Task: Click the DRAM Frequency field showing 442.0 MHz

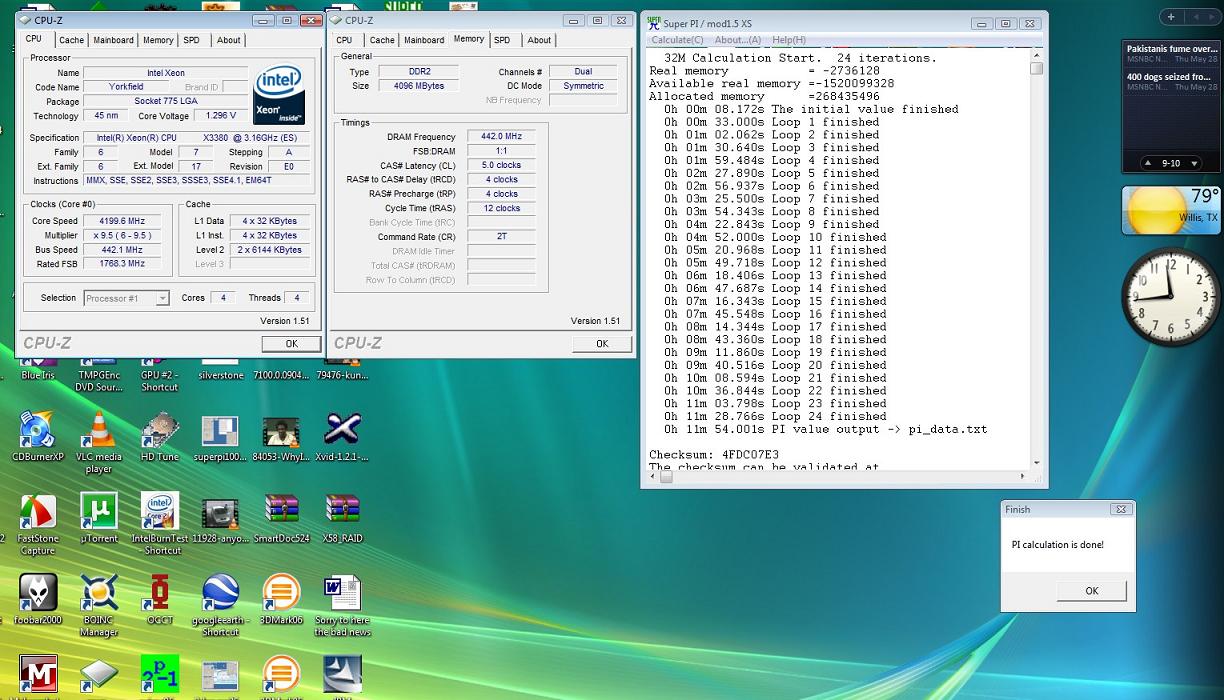Action: pos(501,137)
